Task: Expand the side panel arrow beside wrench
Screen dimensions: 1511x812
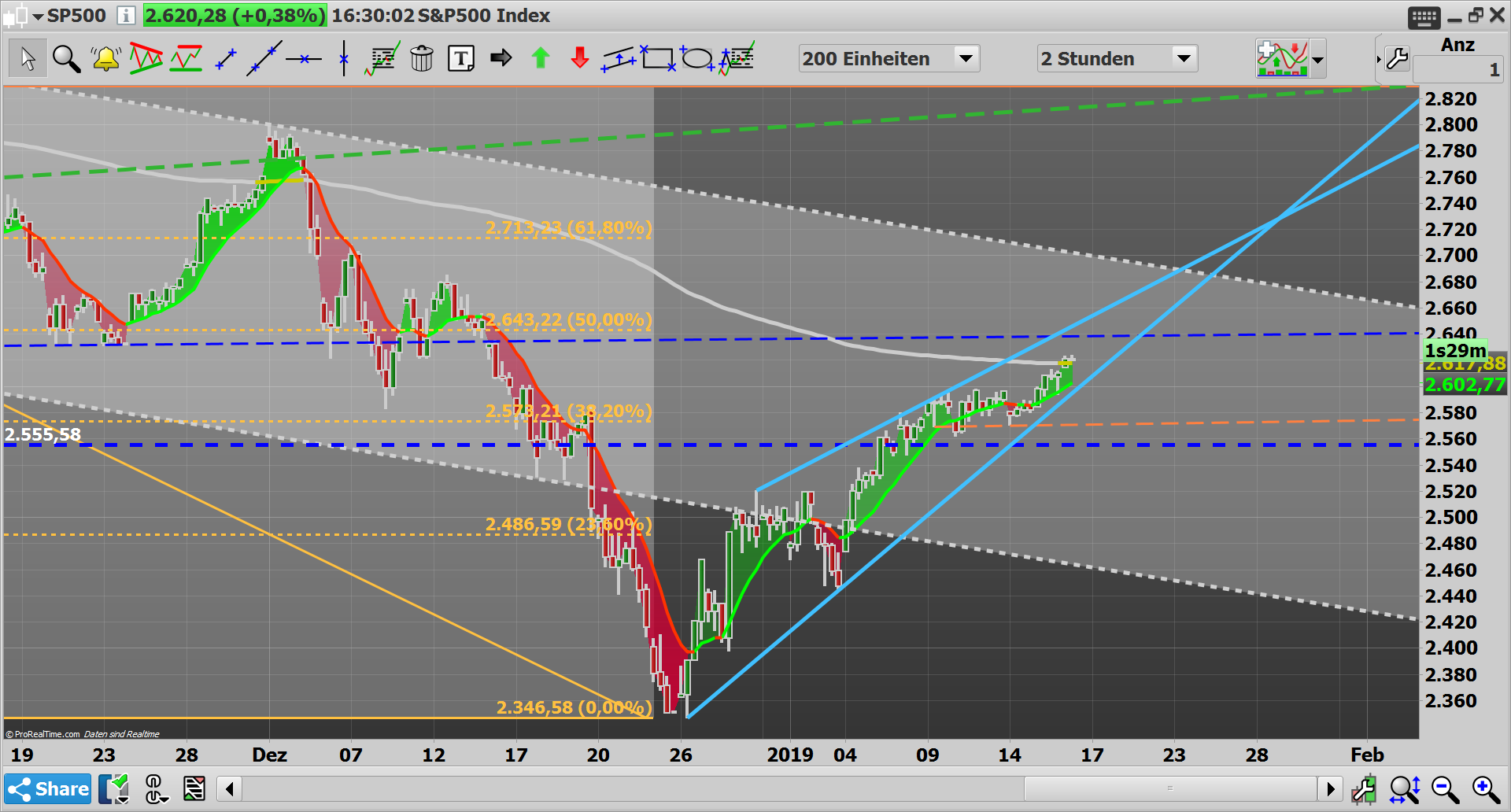Action: click(1379, 59)
